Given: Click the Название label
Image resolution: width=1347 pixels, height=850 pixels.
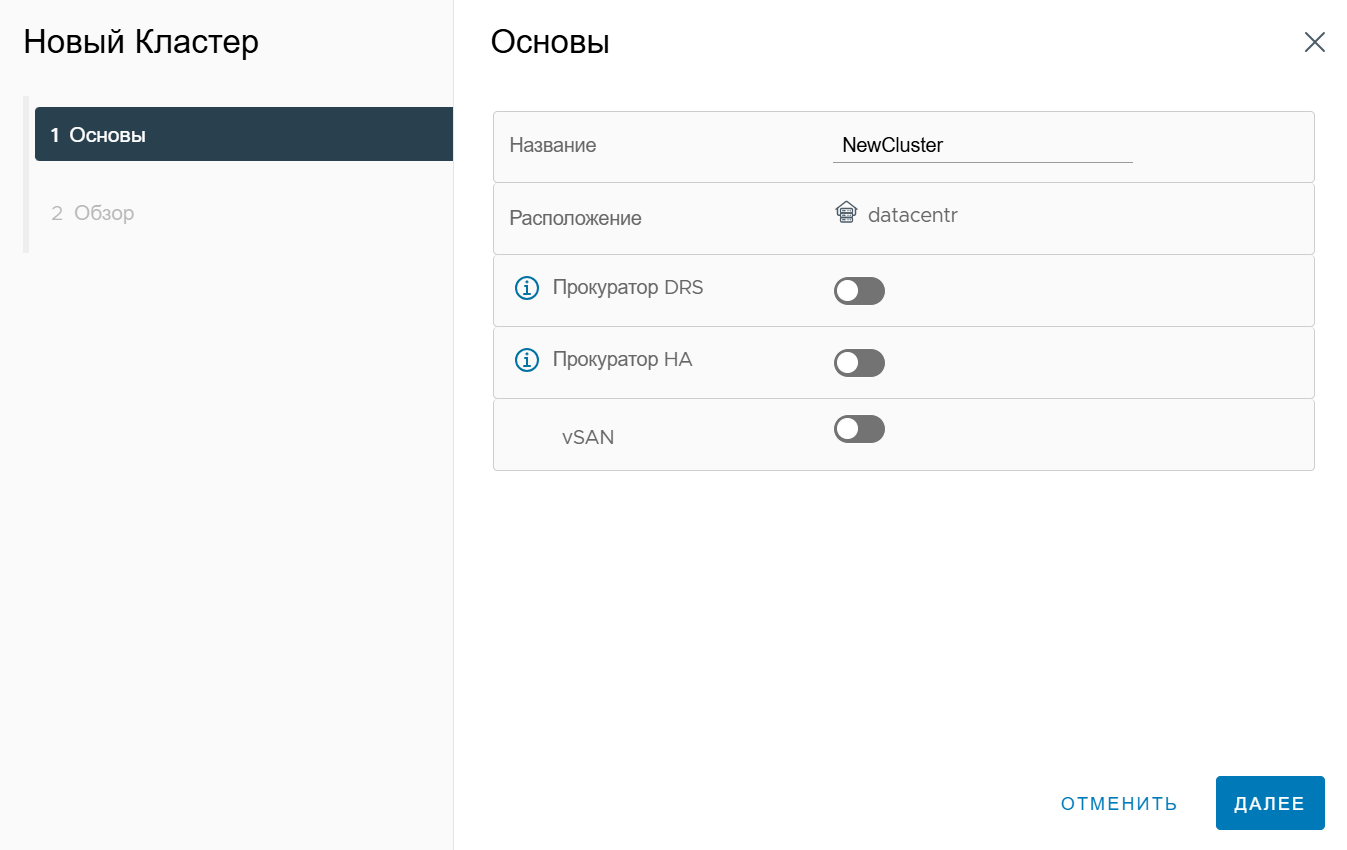Looking at the screenshot, I should point(553,145).
